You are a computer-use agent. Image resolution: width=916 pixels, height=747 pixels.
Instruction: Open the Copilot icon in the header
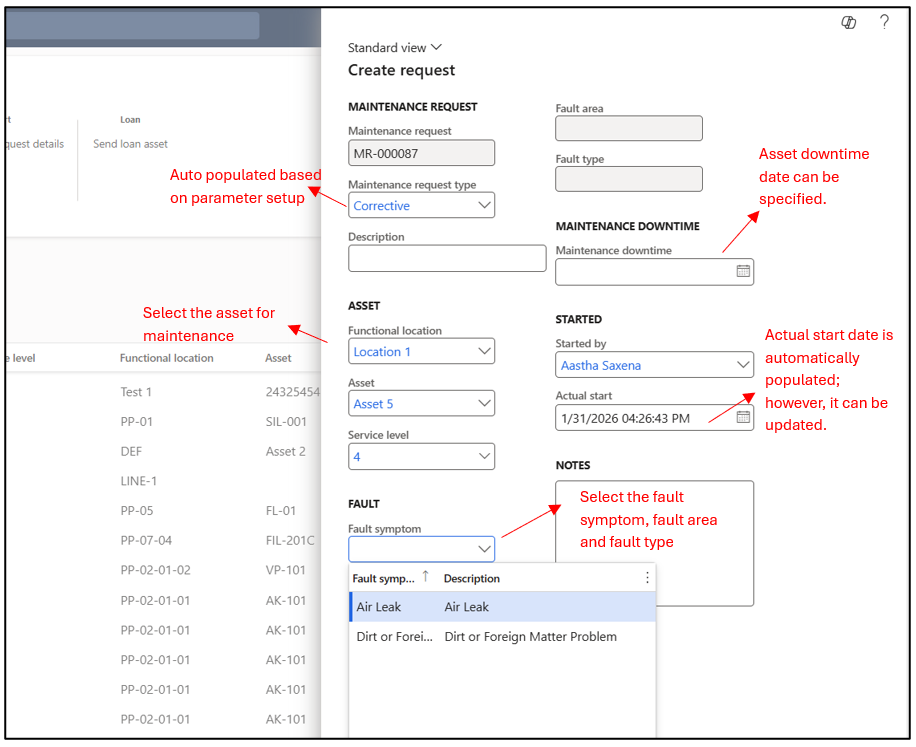pyautogui.click(x=849, y=23)
